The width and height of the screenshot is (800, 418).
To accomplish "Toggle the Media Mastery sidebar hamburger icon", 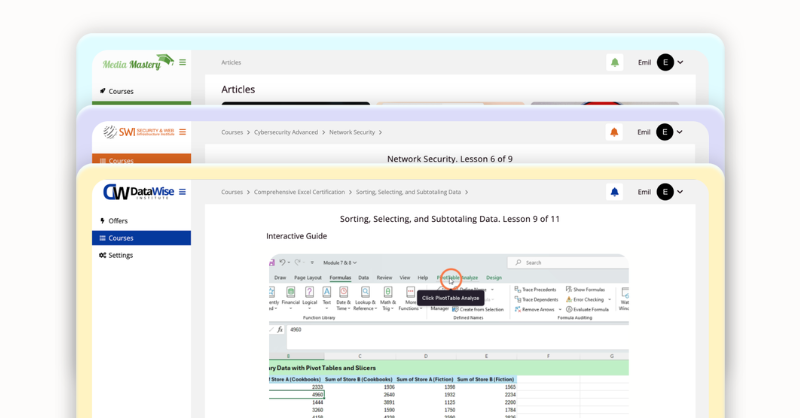I will (182, 62).
